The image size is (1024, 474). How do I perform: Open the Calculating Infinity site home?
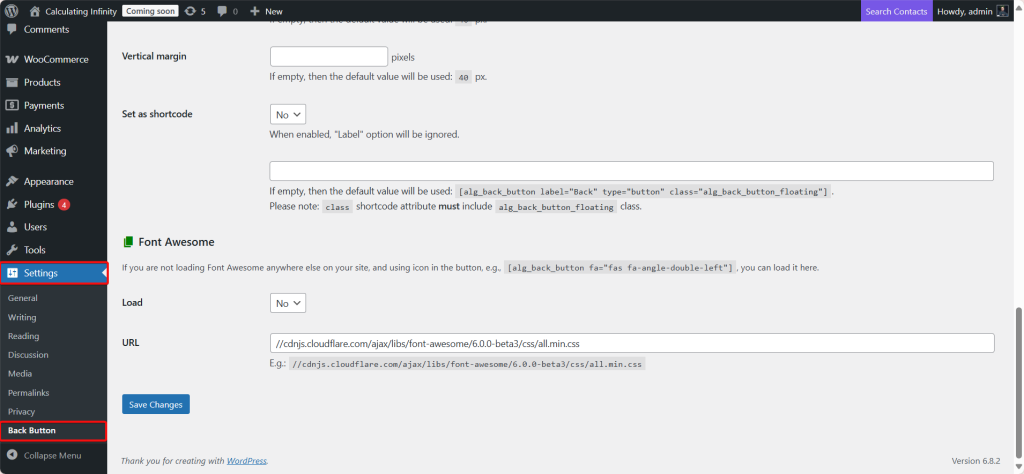[75, 11]
